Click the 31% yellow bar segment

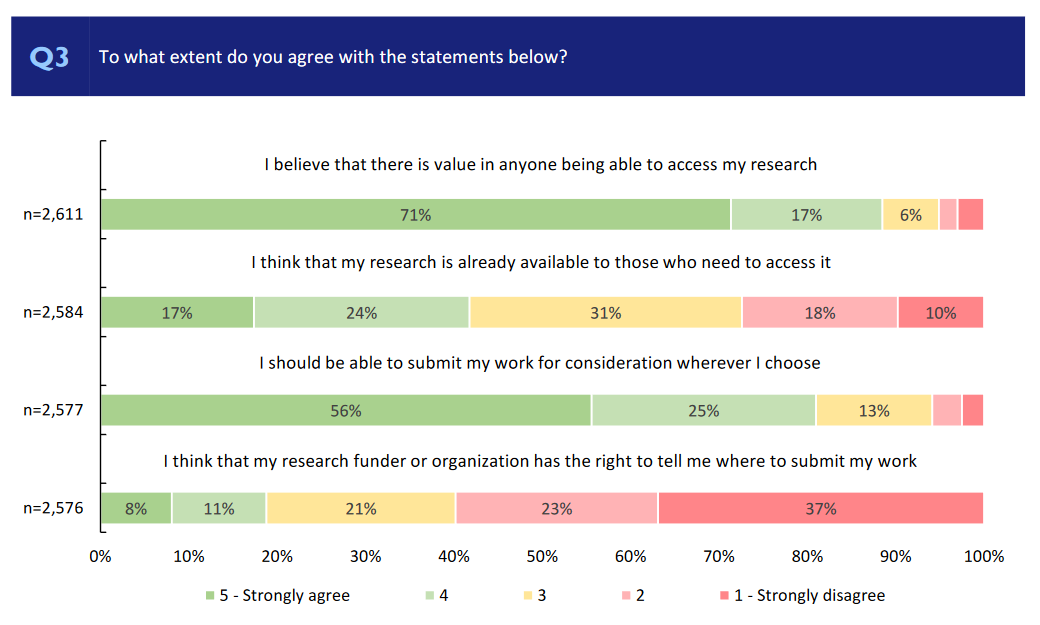(605, 313)
